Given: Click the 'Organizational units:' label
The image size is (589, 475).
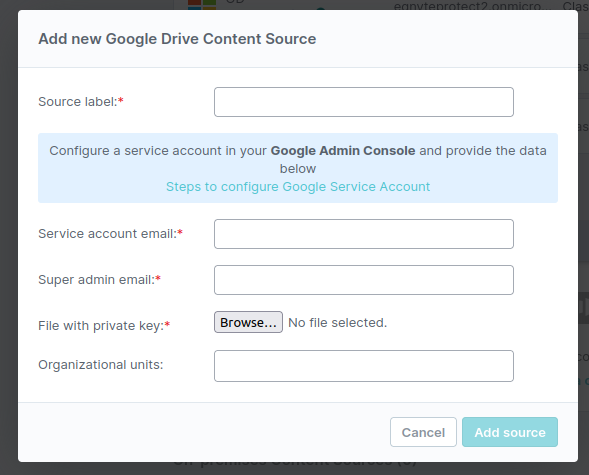Looking at the screenshot, I should click(x=101, y=365).
